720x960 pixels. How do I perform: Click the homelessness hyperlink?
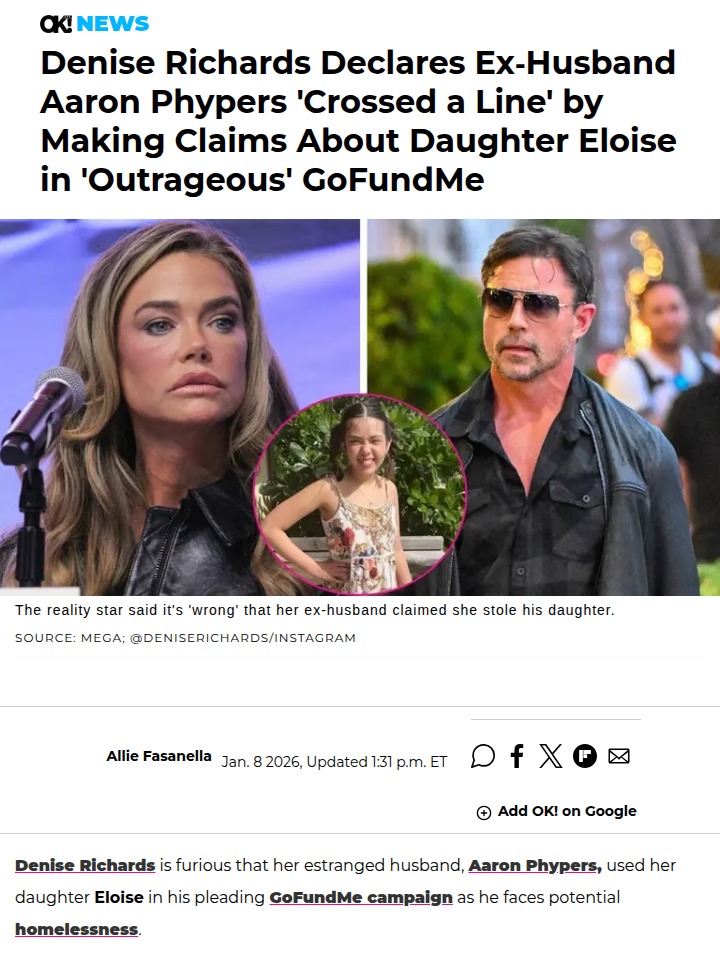click(77, 929)
